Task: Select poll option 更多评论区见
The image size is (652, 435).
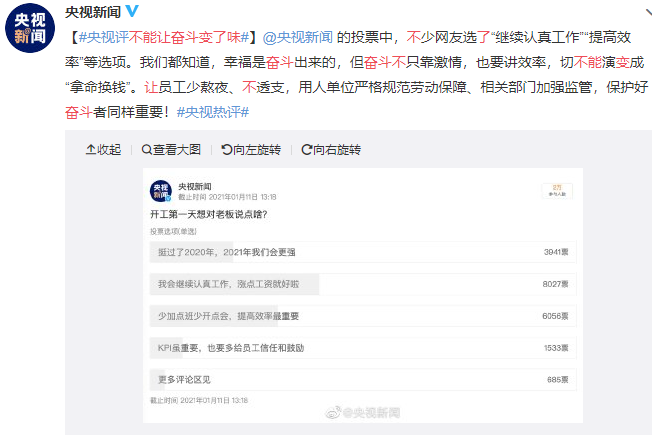Action: click(363, 380)
